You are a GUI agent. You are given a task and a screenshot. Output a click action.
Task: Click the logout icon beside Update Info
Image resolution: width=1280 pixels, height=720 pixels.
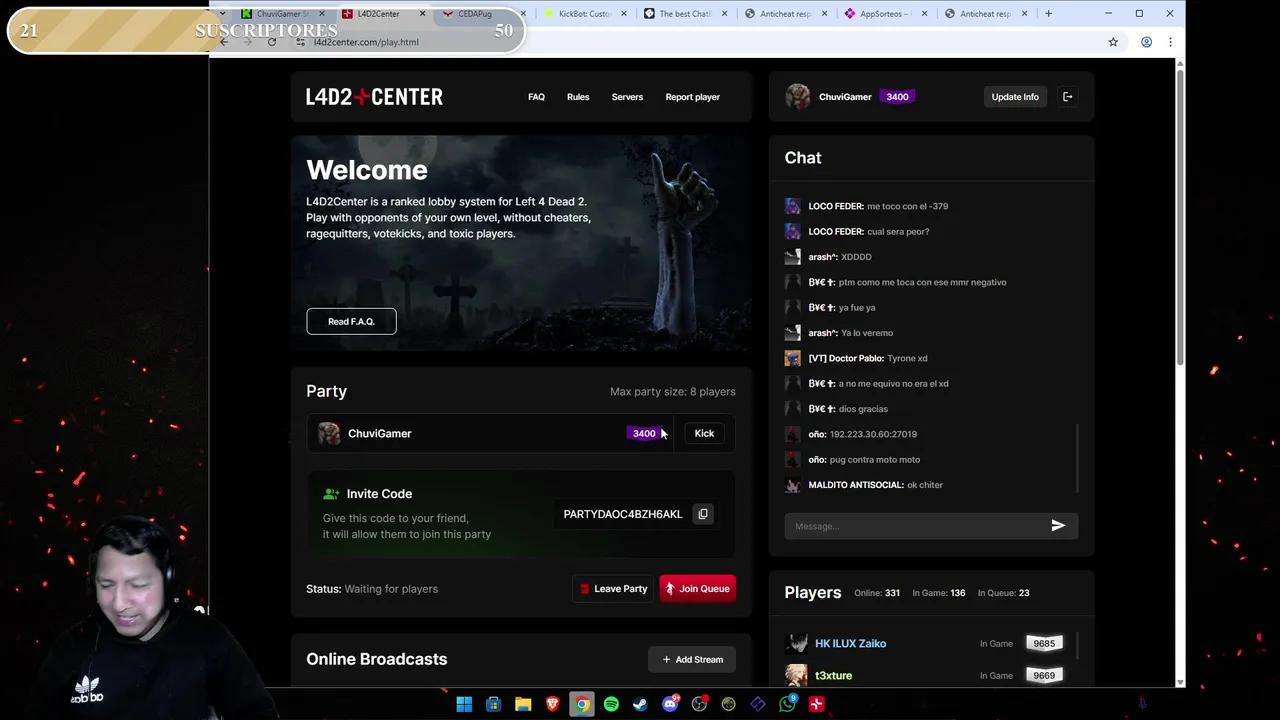tap(1068, 97)
